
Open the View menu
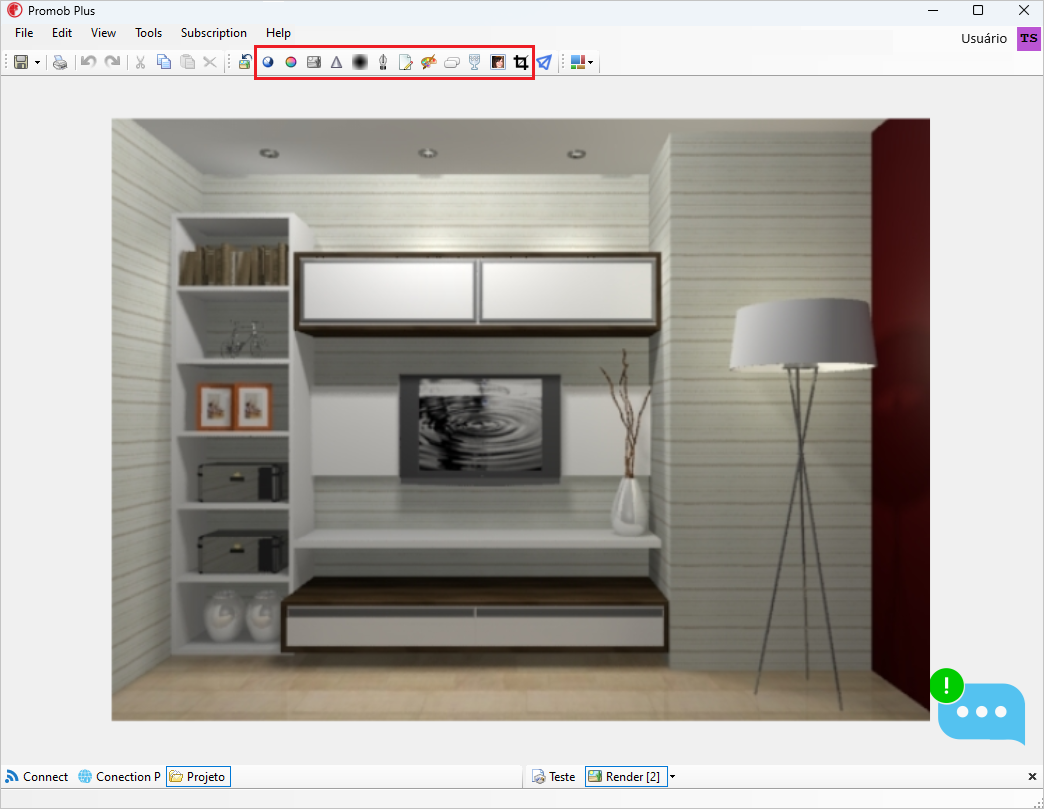[103, 33]
